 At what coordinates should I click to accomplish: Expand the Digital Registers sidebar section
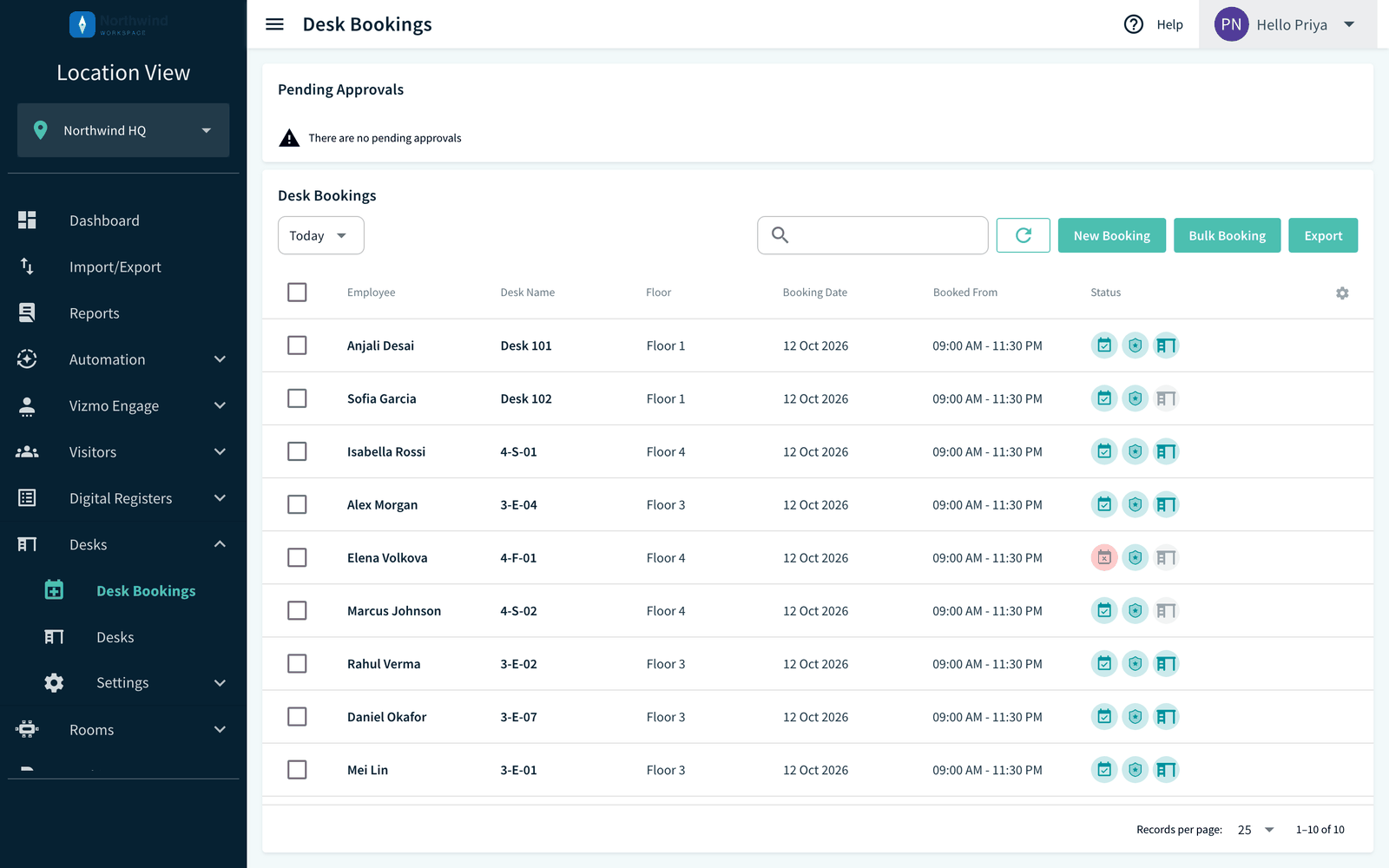pyautogui.click(x=123, y=498)
